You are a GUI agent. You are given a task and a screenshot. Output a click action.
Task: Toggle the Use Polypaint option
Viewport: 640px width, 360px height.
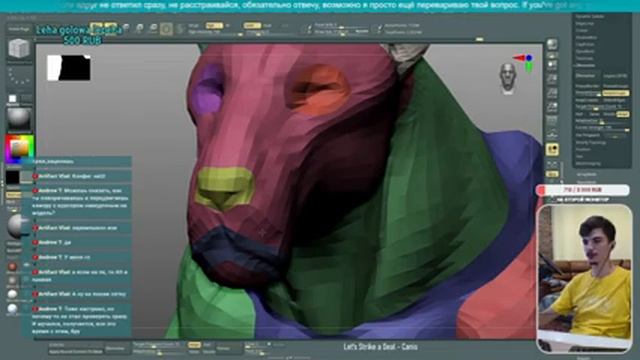[x=589, y=135]
